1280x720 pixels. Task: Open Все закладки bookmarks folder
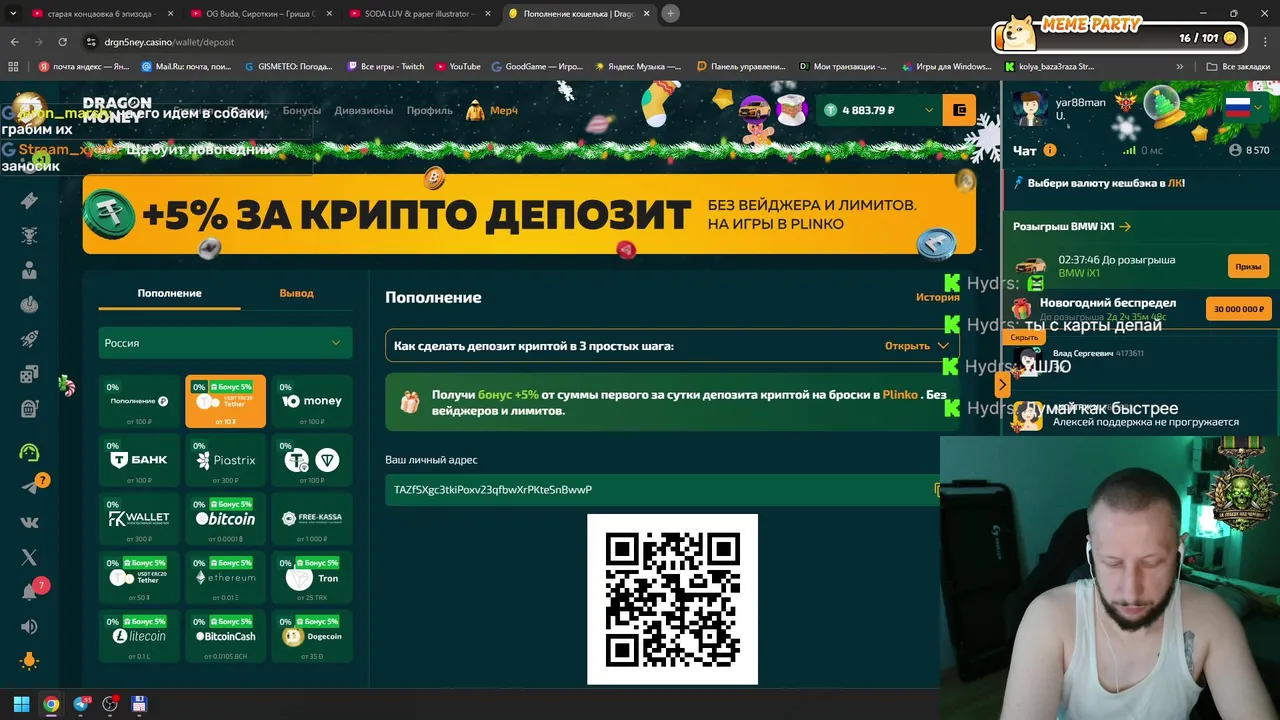(1238, 67)
